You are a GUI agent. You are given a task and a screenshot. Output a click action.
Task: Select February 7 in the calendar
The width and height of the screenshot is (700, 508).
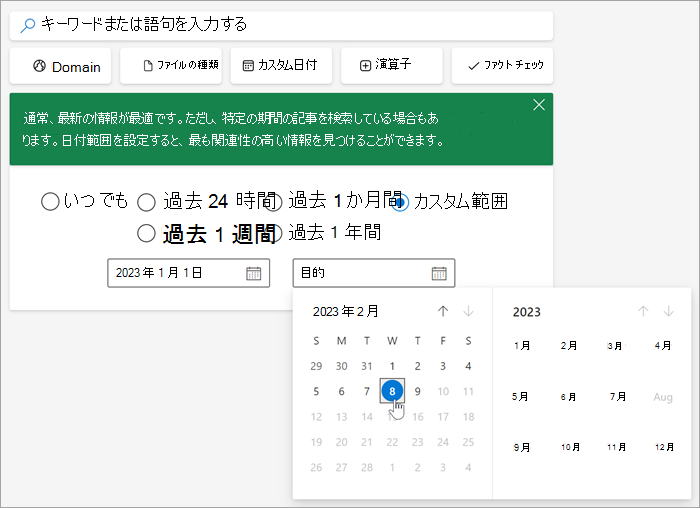point(367,391)
